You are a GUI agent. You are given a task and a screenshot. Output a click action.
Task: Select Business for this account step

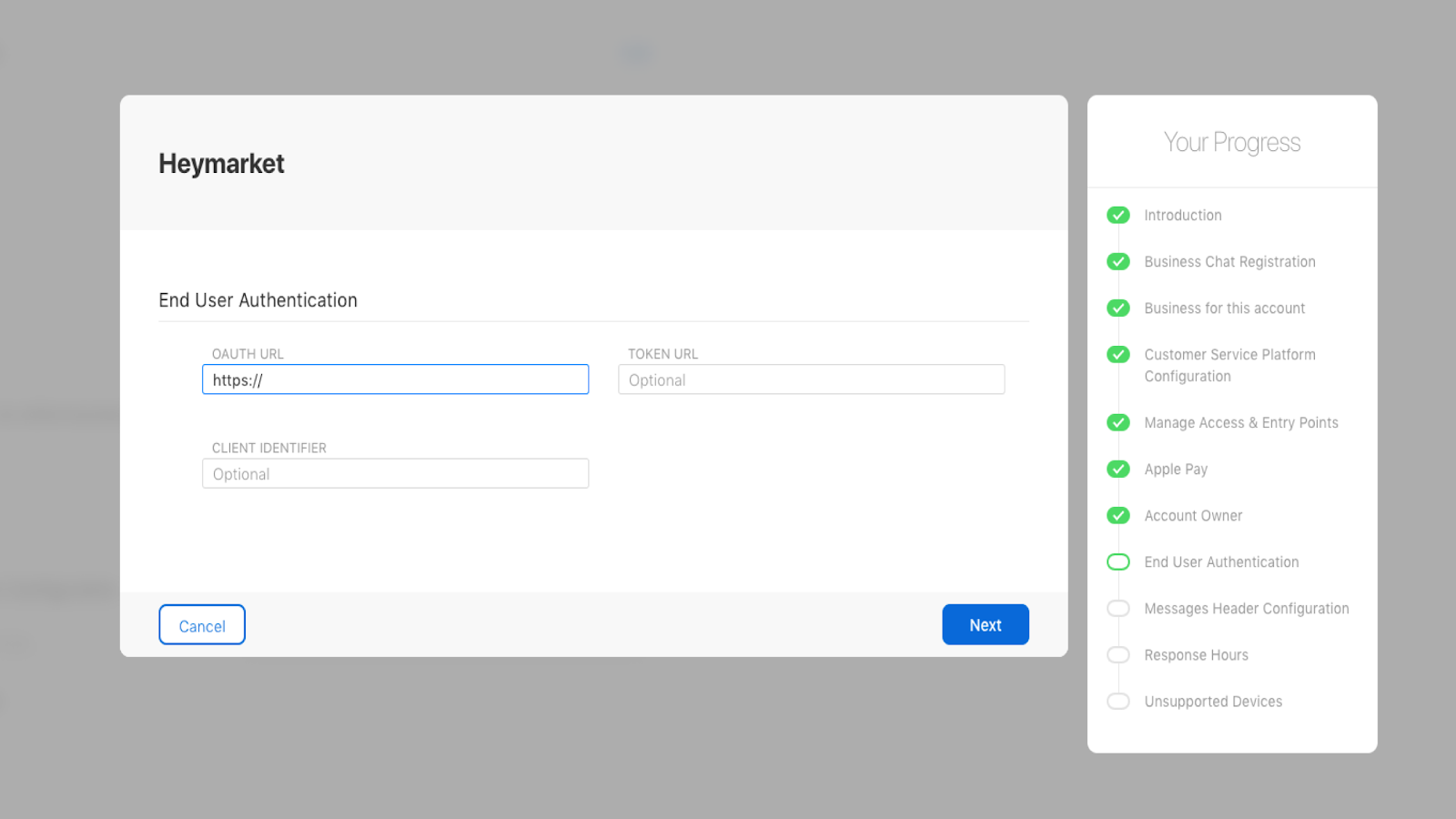[1225, 308]
